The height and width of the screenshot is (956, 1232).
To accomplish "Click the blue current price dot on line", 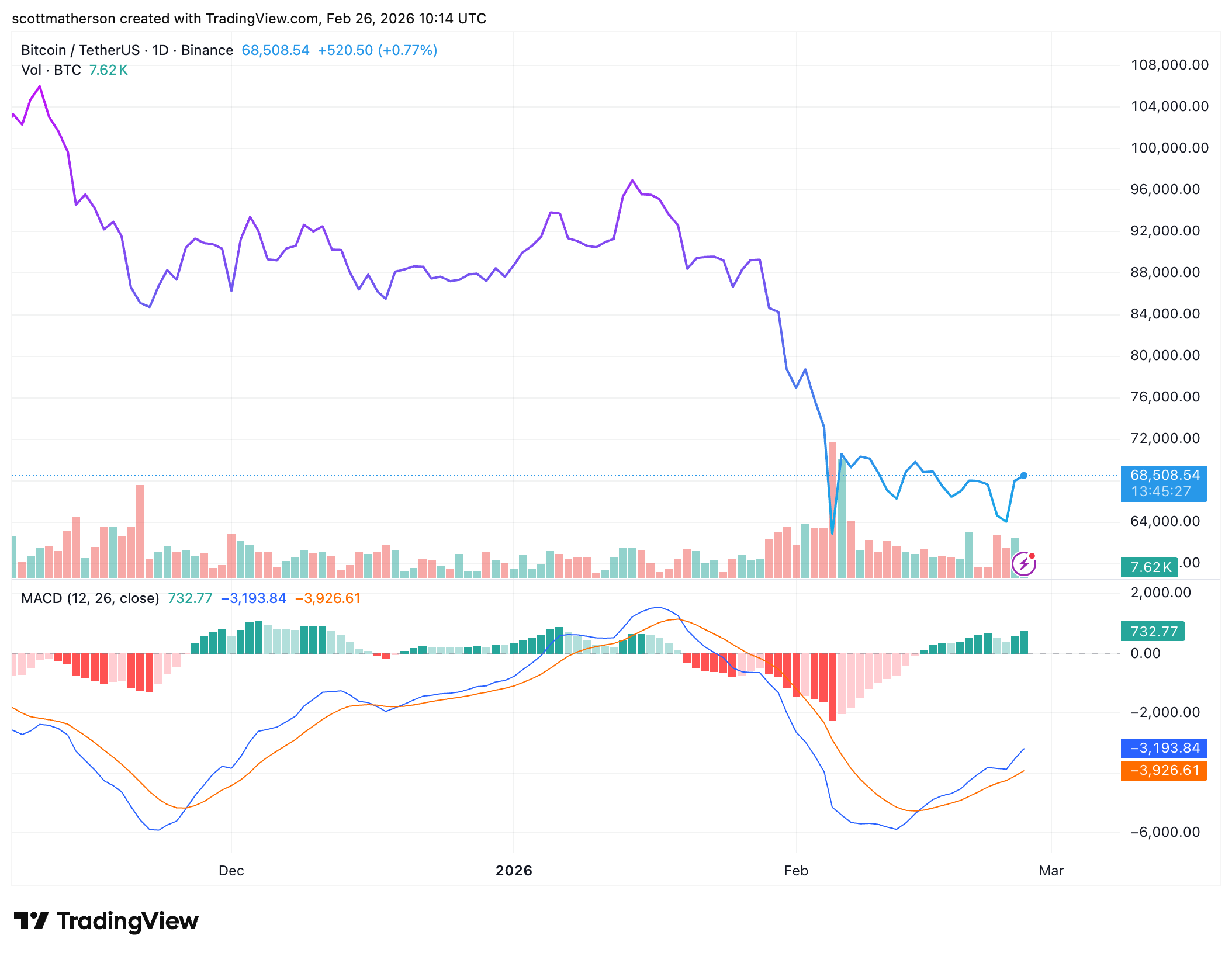I will [1023, 475].
